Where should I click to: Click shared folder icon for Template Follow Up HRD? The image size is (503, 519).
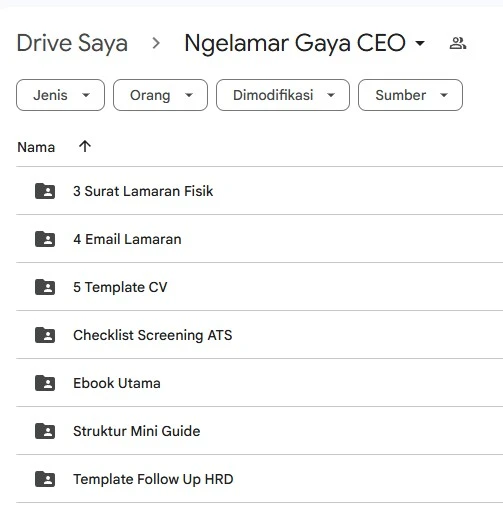tap(45, 479)
